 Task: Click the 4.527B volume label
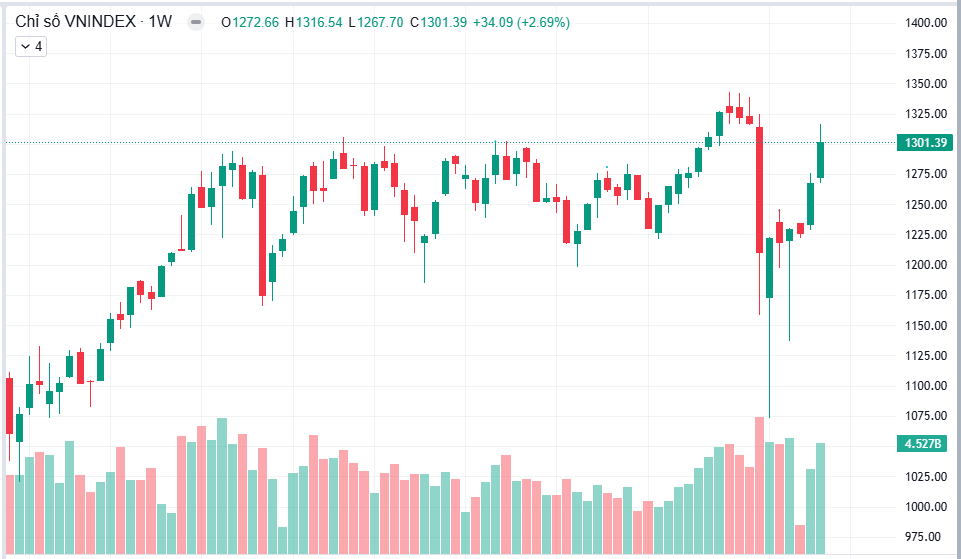click(x=925, y=443)
